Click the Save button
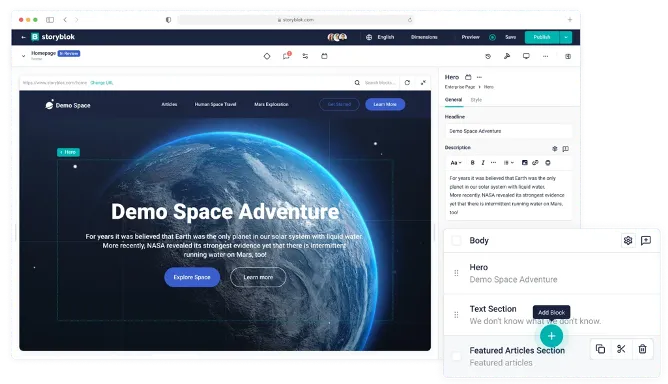 (x=510, y=37)
